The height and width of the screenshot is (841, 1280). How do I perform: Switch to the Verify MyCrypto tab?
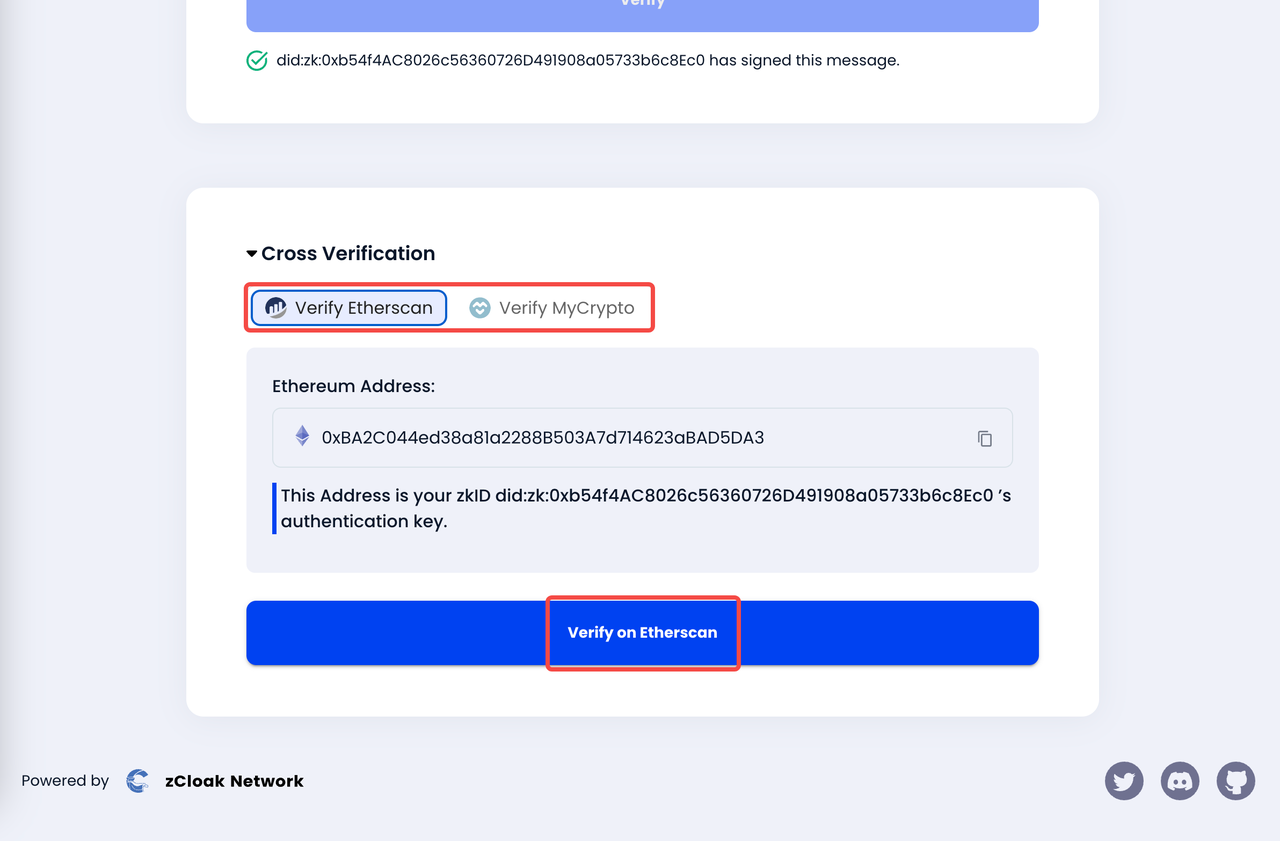(552, 308)
